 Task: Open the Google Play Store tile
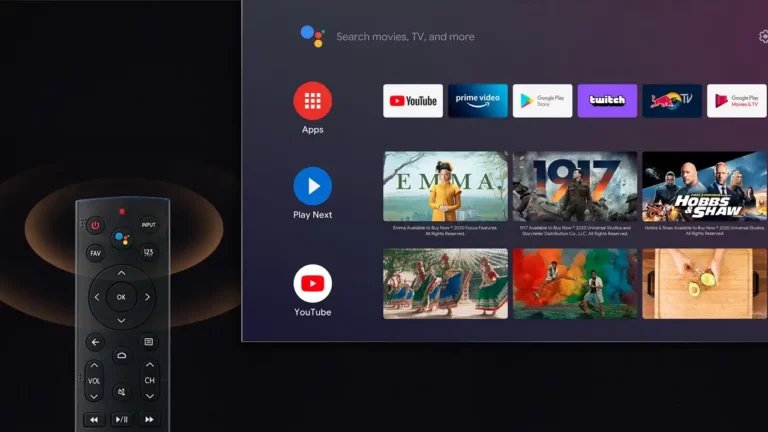[542, 101]
